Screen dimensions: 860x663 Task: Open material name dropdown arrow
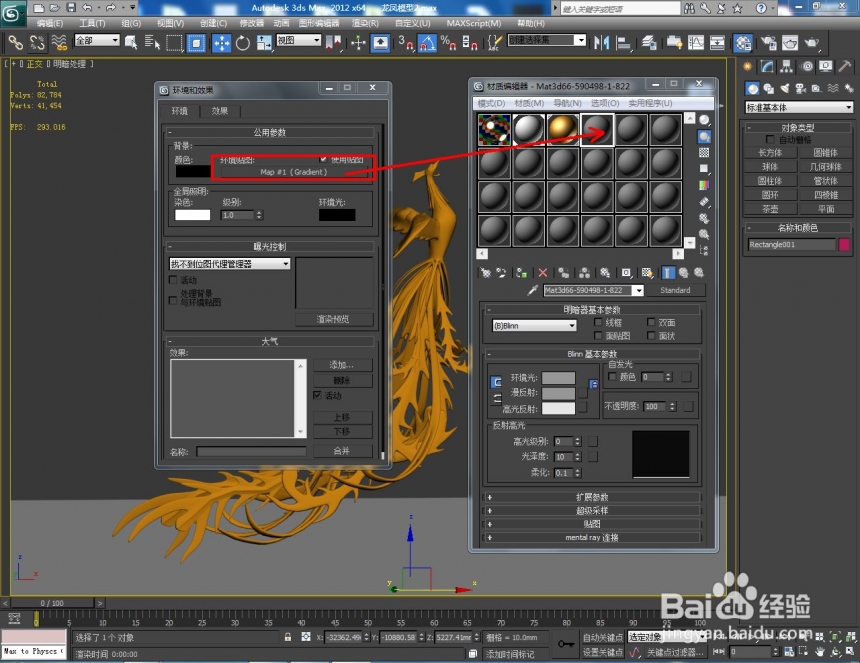tap(638, 290)
